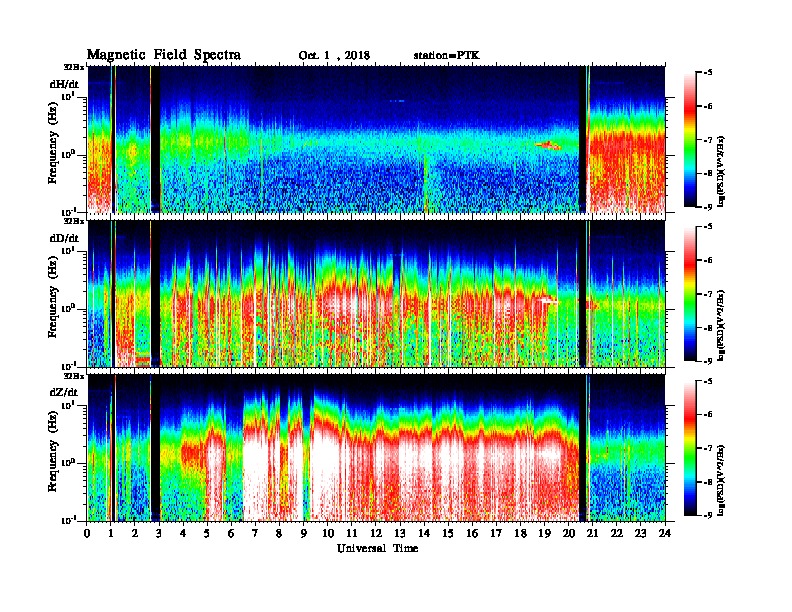Click the dH/dt spectrogram plot
Screen dimensions: 792x612
376,139
